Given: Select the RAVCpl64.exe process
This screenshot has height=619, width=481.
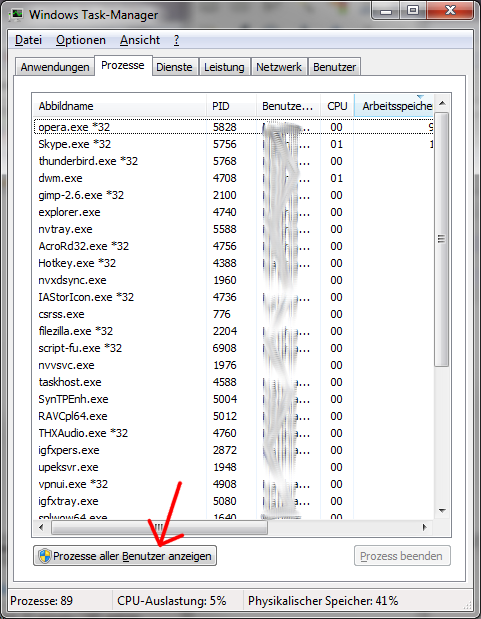Looking at the screenshot, I should [x=233, y=416].
